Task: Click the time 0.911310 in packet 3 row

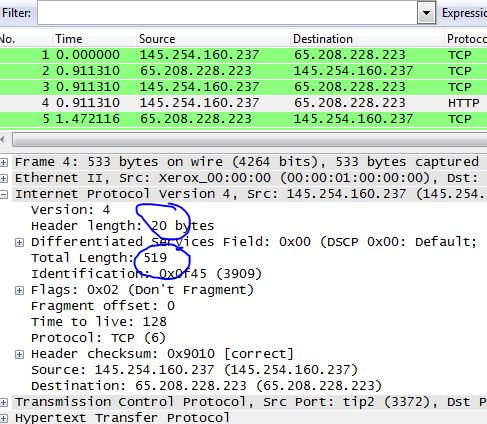Action: [x=87, y=87]
